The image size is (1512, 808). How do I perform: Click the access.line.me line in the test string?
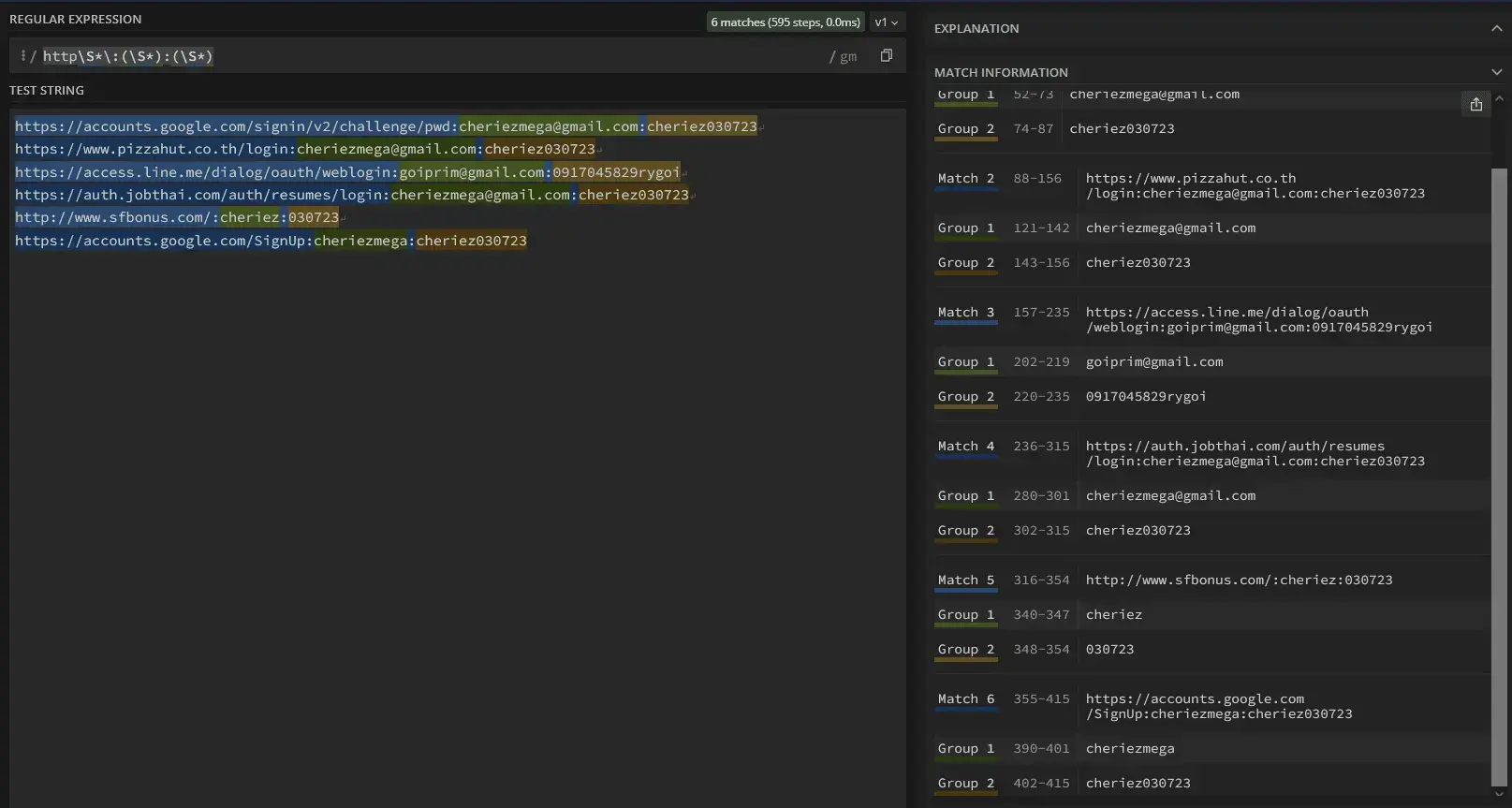(x=347, y=172)
